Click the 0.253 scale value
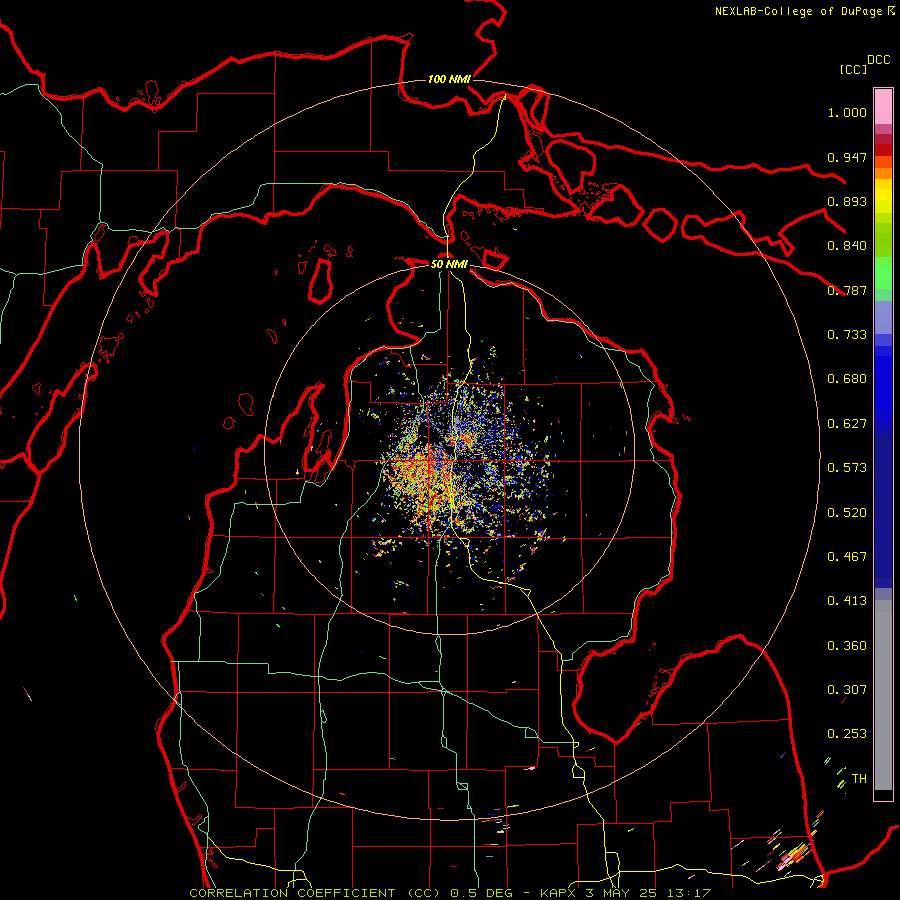 pyautogui.click(x=847, y=734)
